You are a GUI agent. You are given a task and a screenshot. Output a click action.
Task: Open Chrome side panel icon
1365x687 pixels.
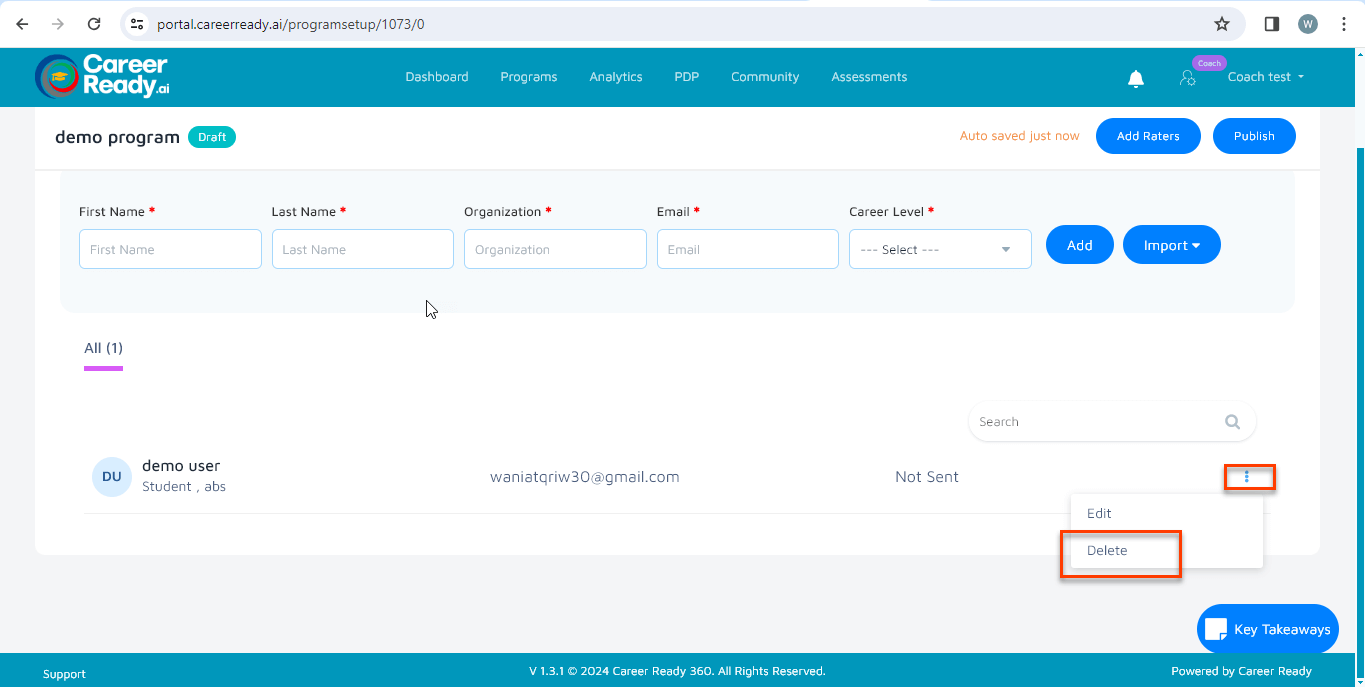tap(1271, 24)
